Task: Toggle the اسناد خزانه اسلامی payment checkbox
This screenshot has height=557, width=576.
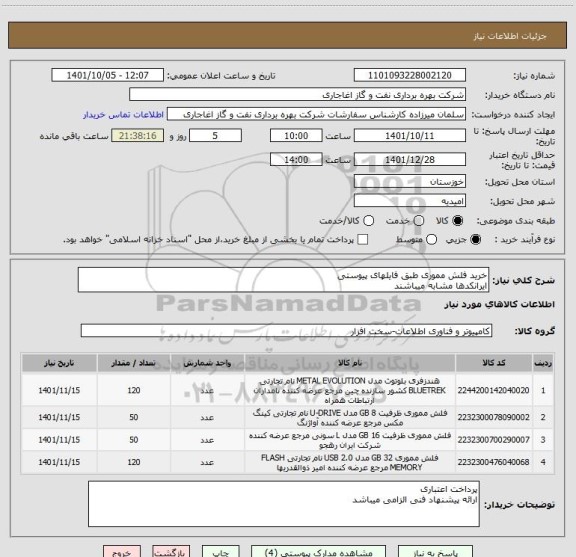Action: tap(363, 240)
